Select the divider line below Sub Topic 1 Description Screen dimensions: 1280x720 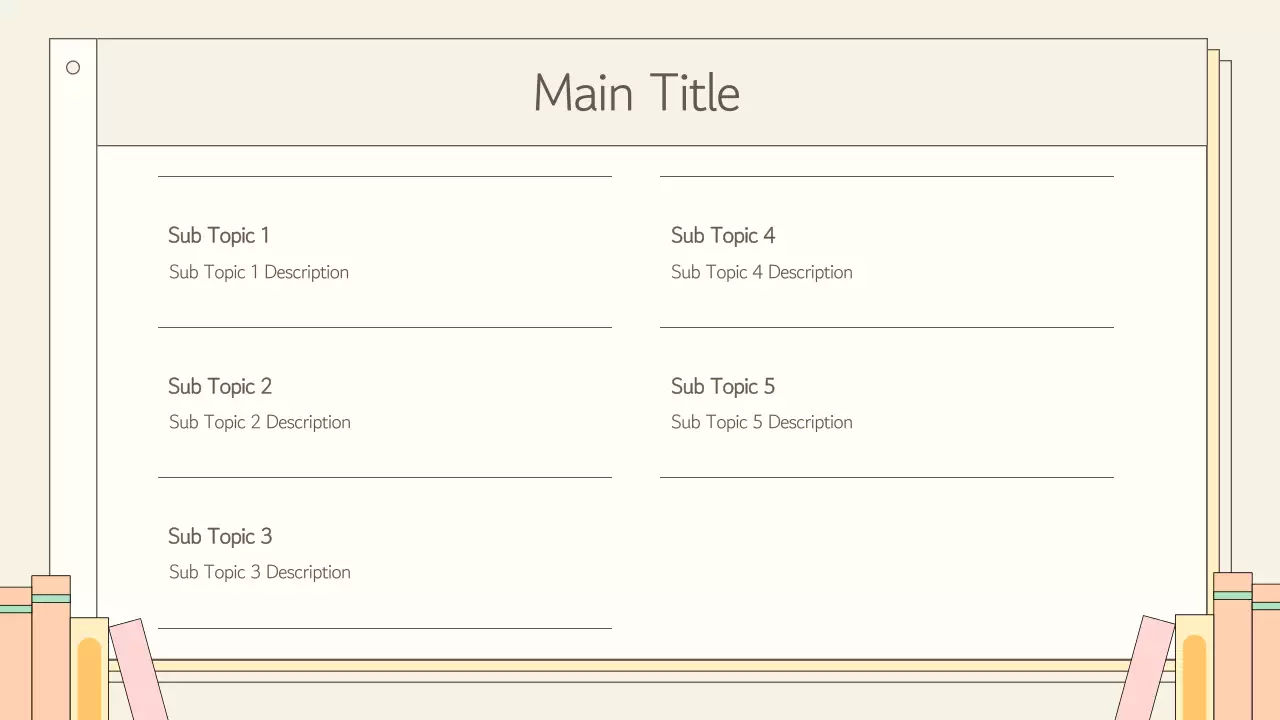tap(385, 327)
